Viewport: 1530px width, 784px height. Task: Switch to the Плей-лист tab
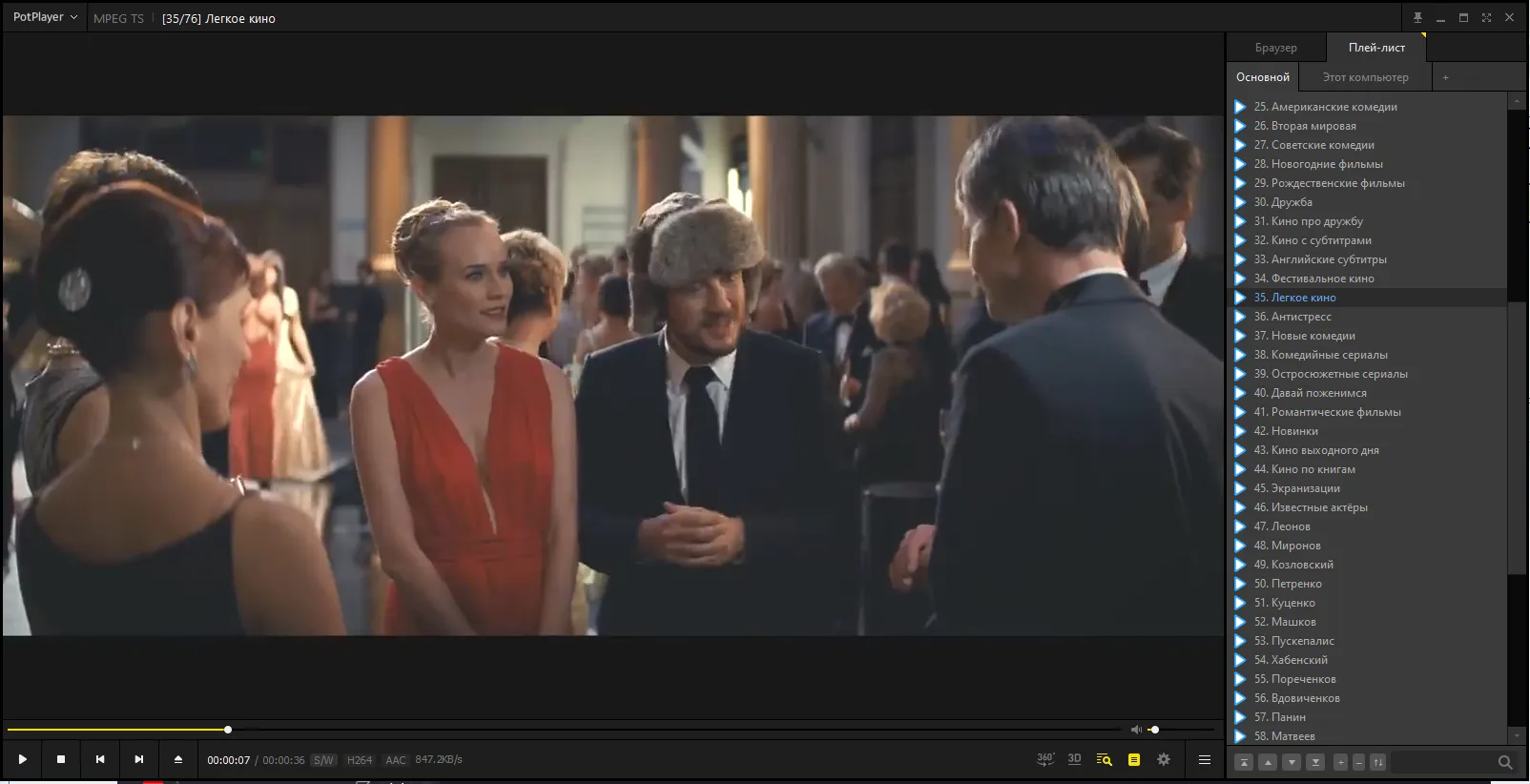[1376, 48]
